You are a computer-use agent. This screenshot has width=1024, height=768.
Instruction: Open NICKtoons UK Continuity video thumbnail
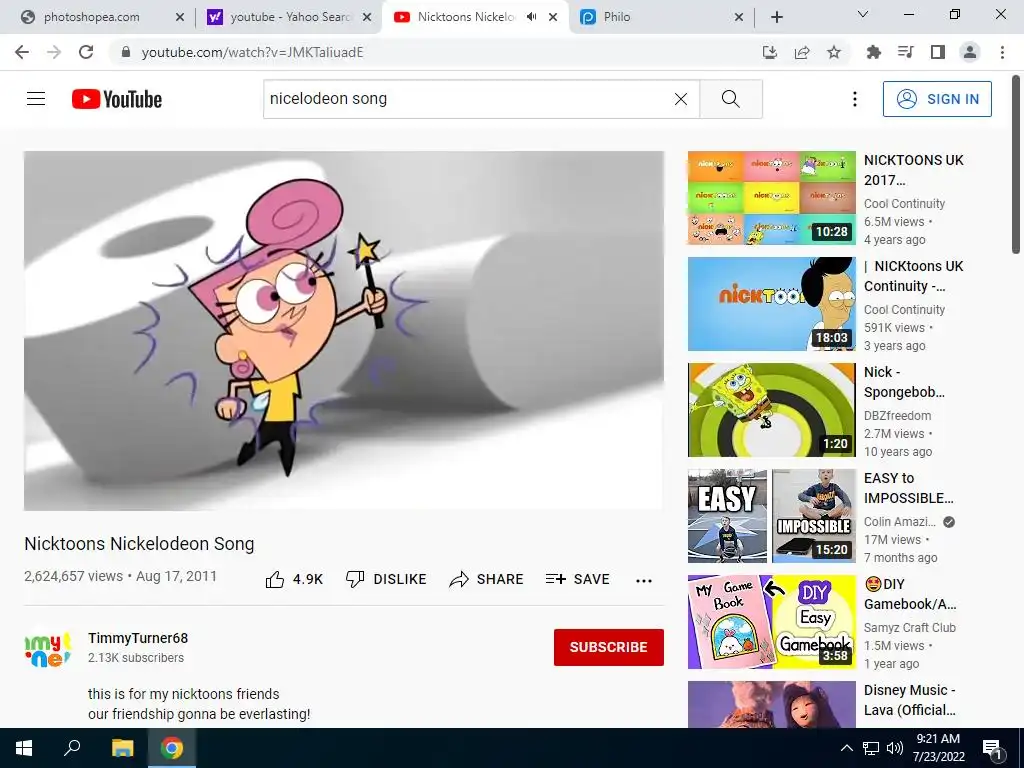[771, 304]
